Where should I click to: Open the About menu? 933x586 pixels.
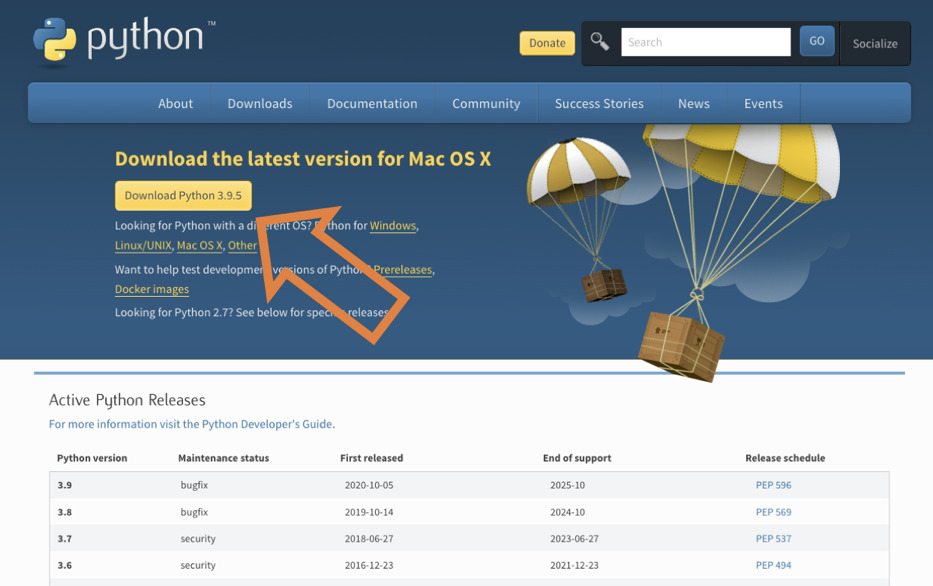click(x=176, y=104)
